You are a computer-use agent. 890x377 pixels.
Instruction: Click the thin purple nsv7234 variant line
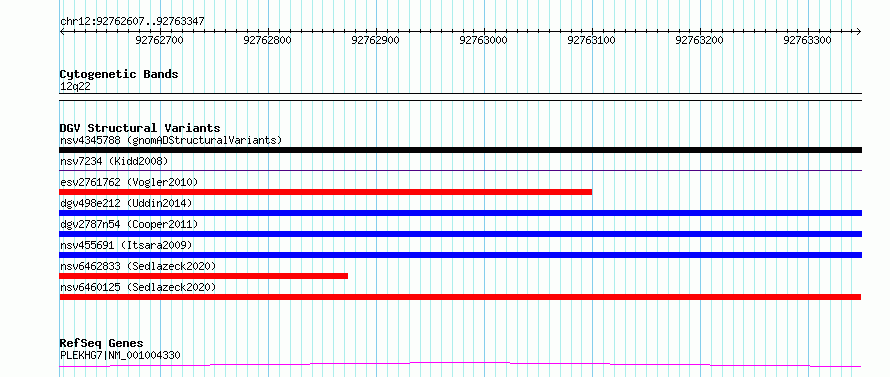point(460,170)
